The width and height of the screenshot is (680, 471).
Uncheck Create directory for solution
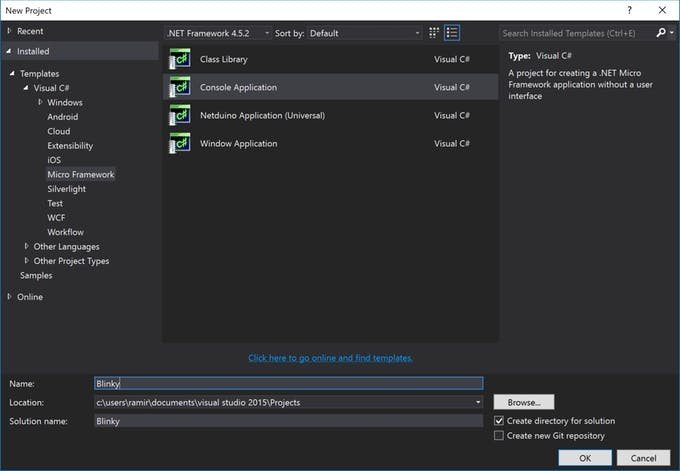[x=500, y=421]
